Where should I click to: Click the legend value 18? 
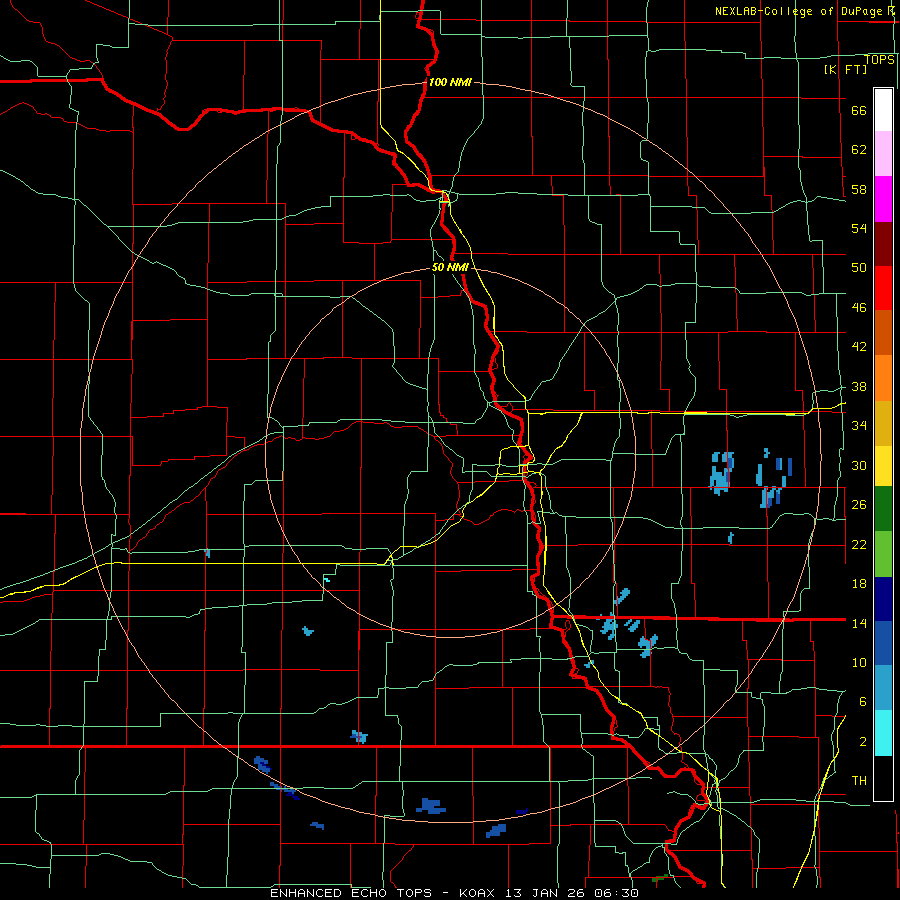pyautogui.click(x=859, y=584)
